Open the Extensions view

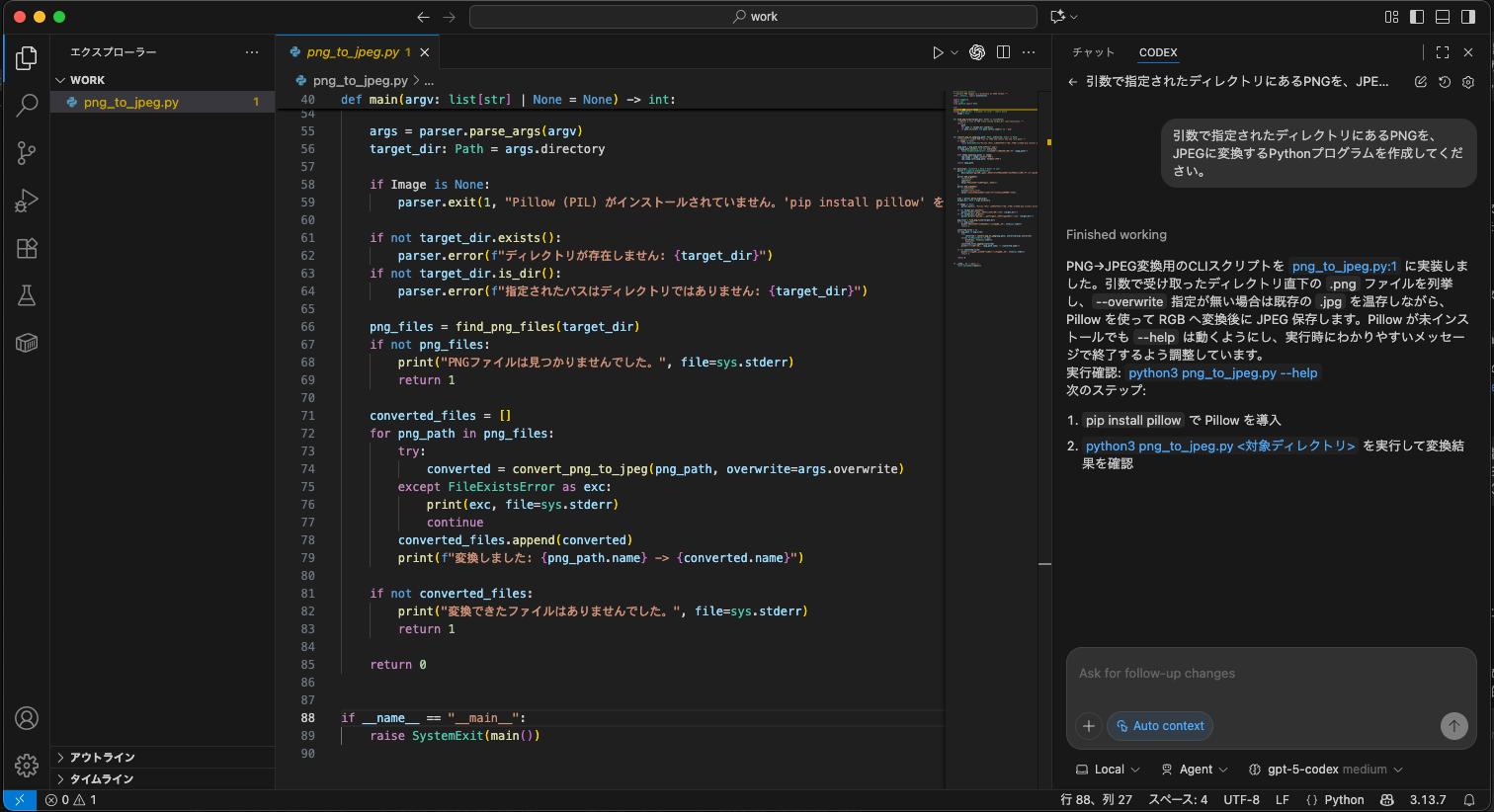27,248
